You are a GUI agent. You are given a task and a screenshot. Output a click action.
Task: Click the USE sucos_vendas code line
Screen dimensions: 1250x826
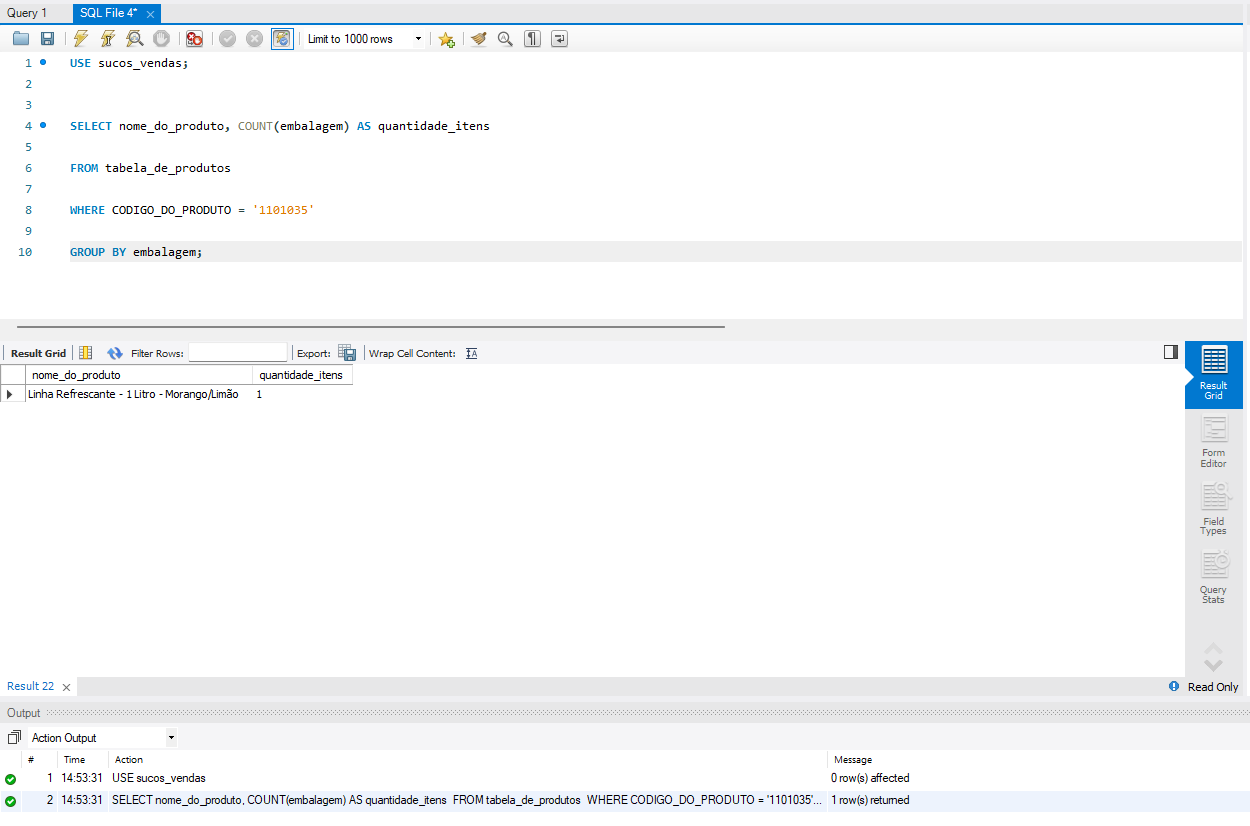click(x=129, y=63)
